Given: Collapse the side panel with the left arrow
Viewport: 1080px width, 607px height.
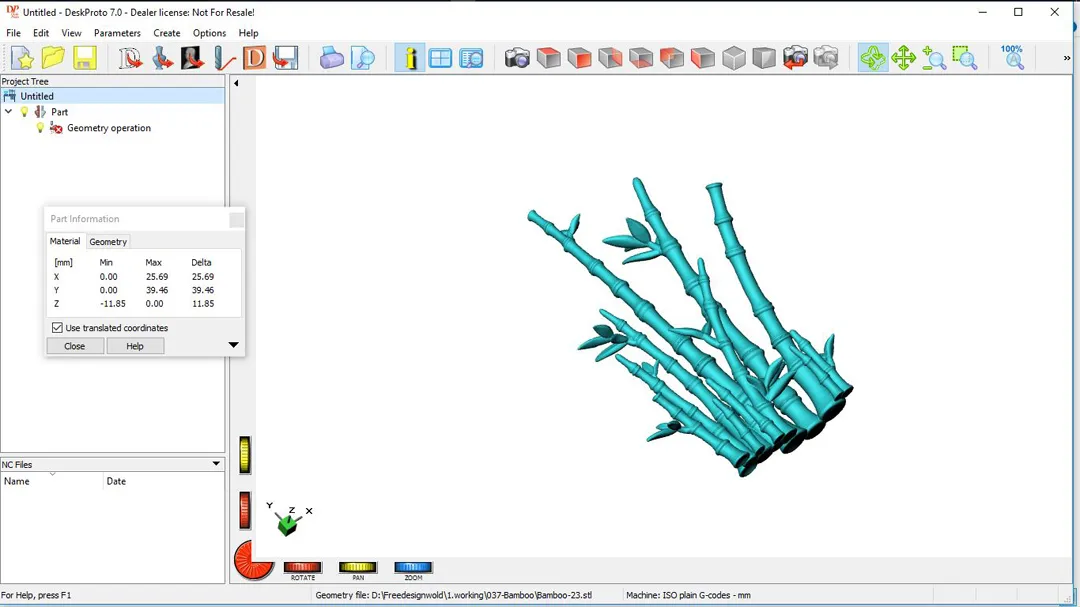Looking at the screenshot, I should coord(236,83).
